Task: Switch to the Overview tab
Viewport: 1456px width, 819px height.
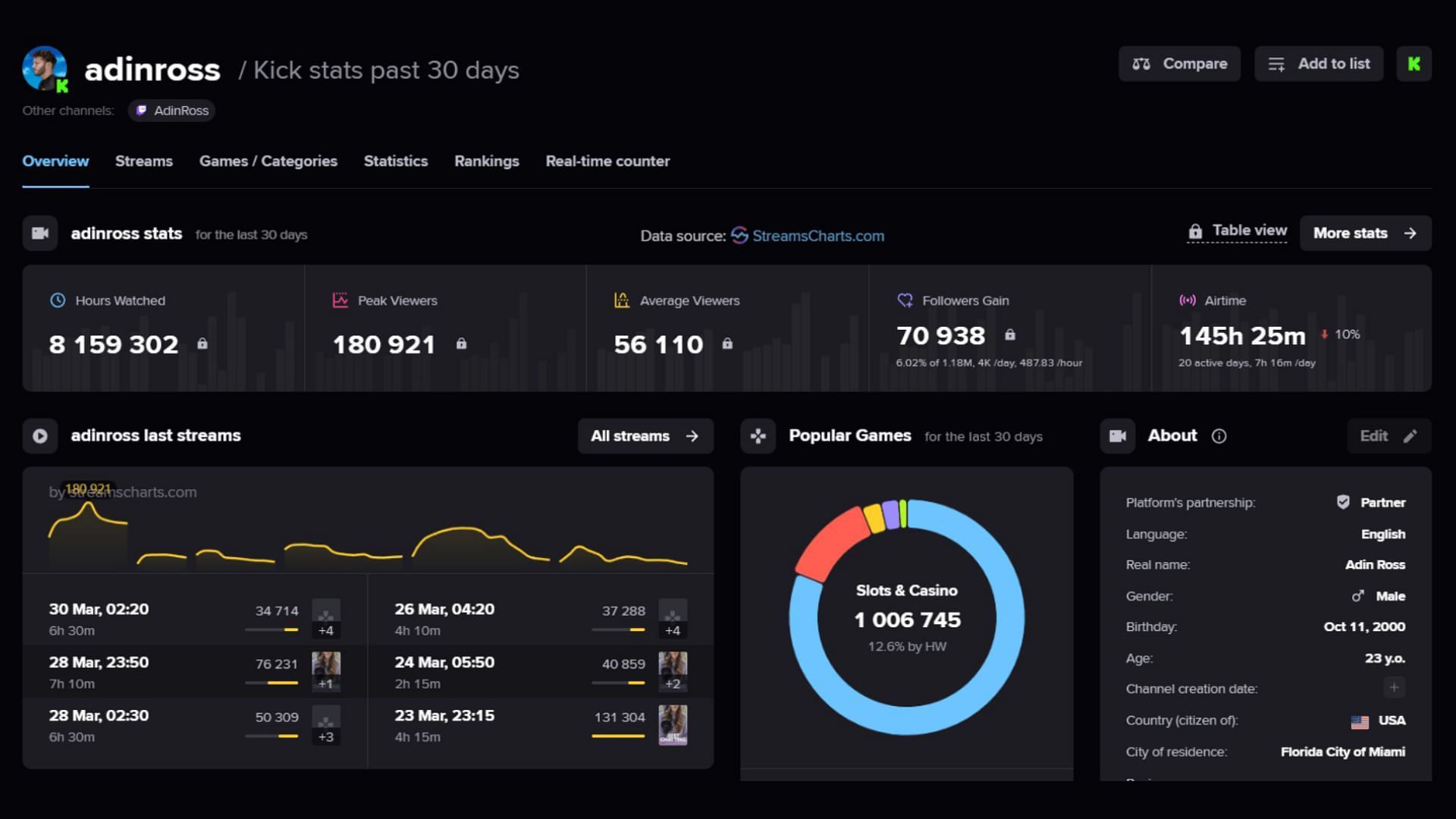Action: coord(55,162)
